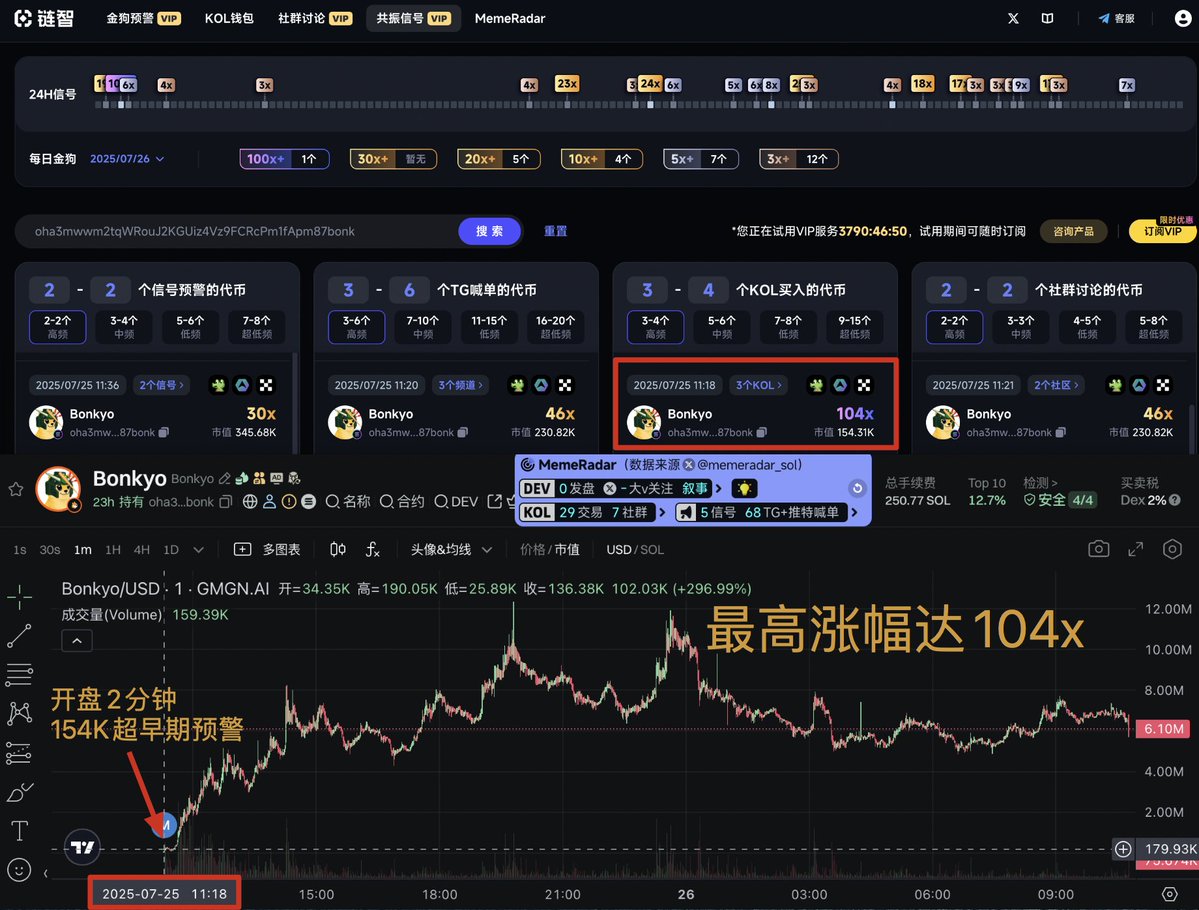The width and height of the screenshot is (1199, 910).
Task: Collapse the volume indicator legend chevron
Action: [x=76, y=641]
